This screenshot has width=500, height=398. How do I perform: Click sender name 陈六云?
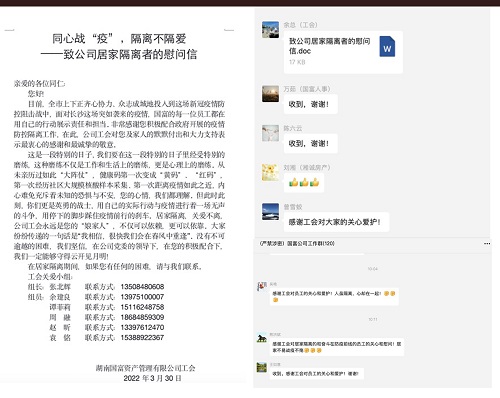click(x=293, y=128)
